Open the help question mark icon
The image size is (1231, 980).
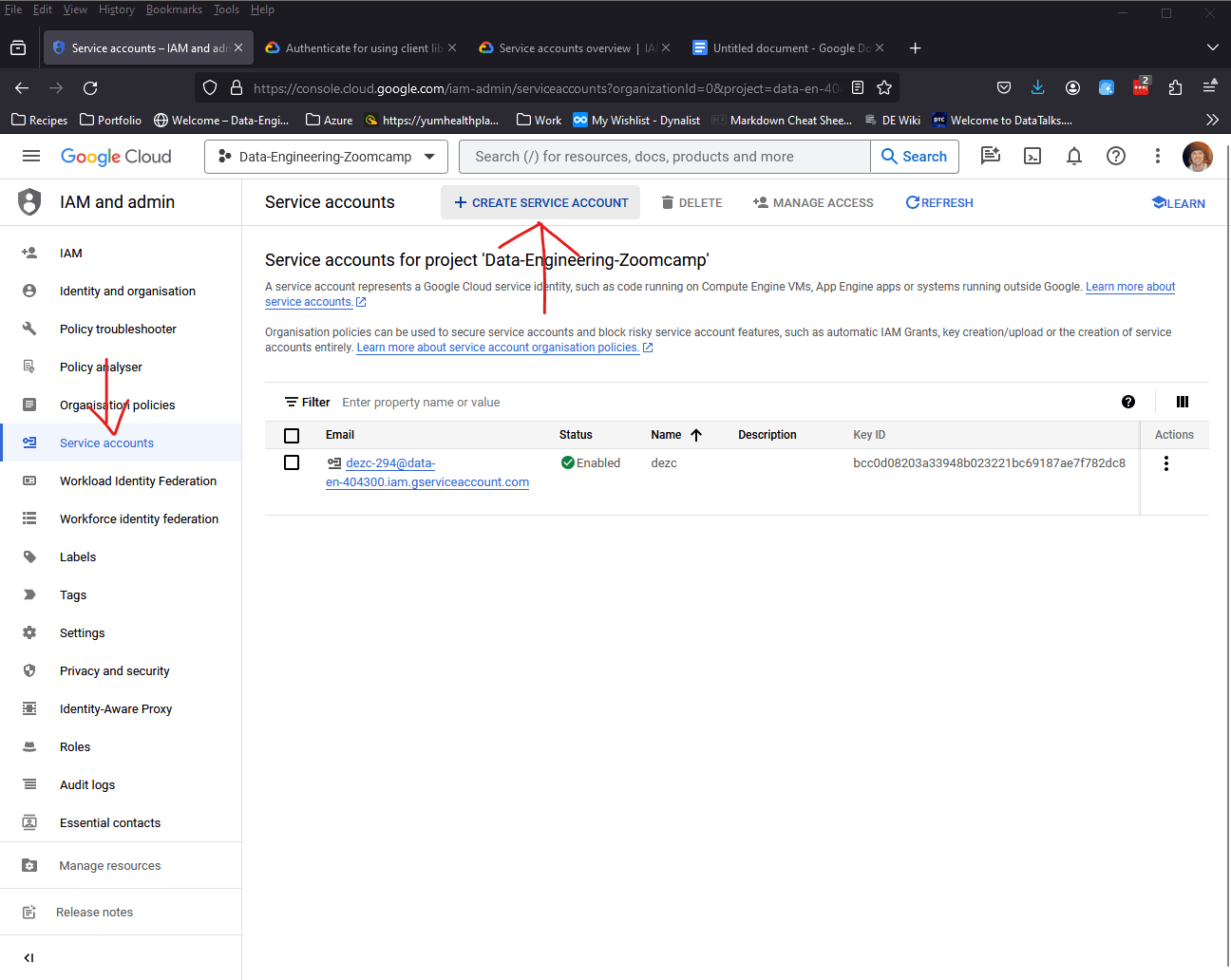[1116, 157]
